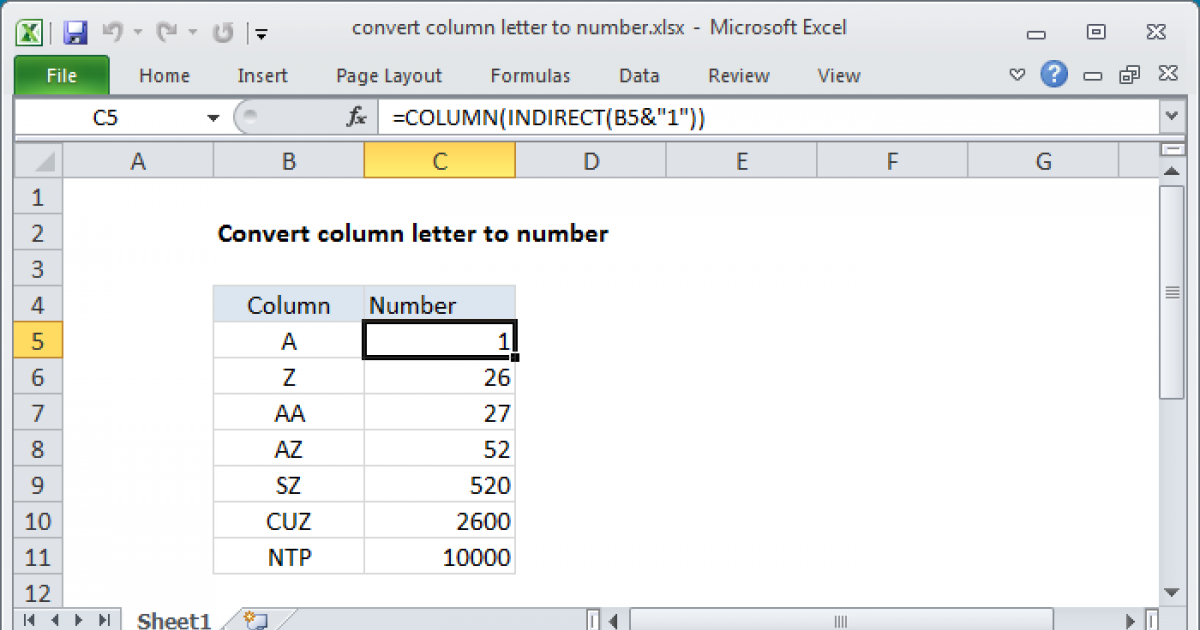Open the Customize Quick Access Toolbar menu
Image resolution: width=1200 pixels, height=630 pixels.
pyautogui.click(x=261, y=33)
